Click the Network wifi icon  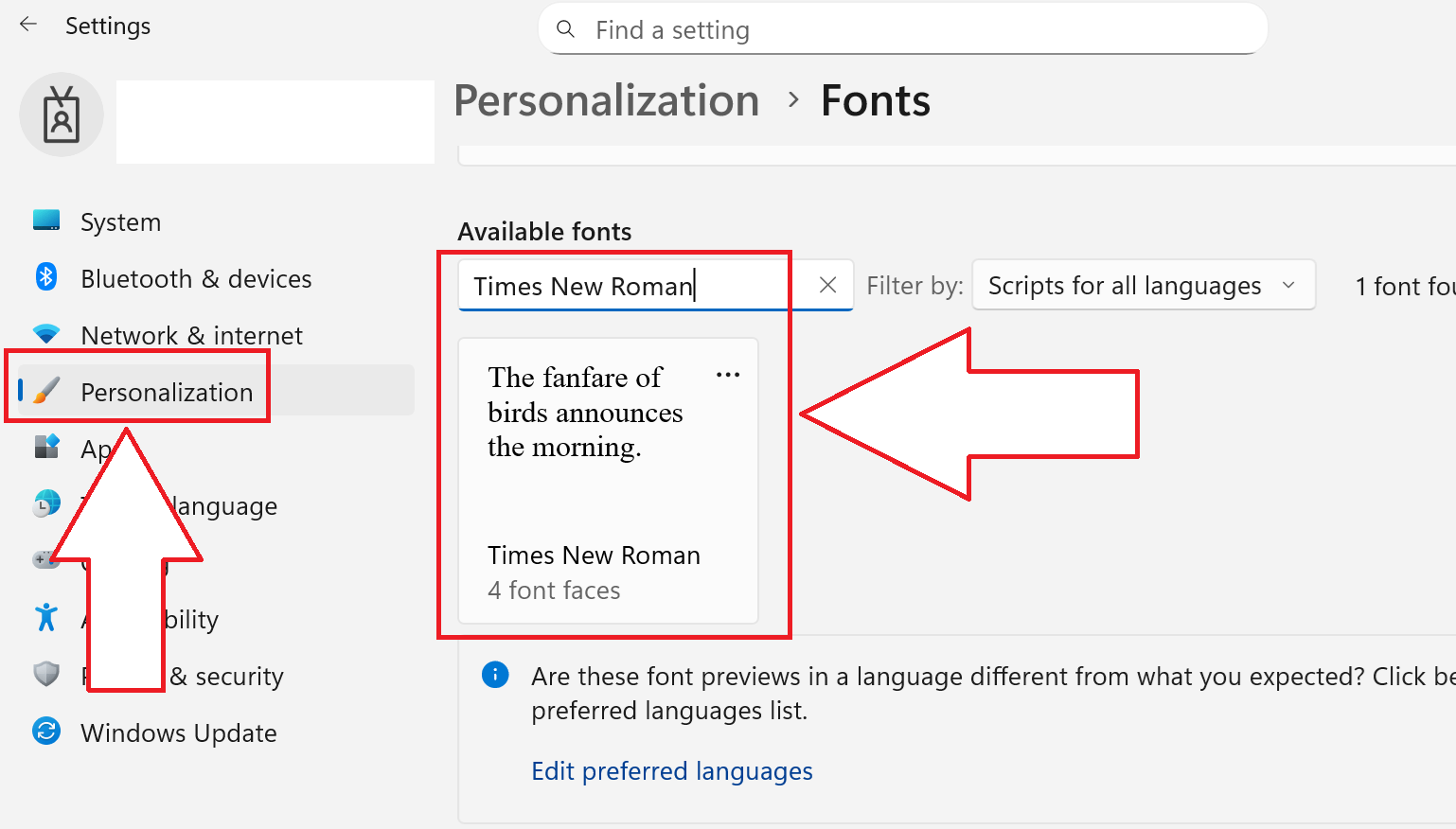coord(46,334)
